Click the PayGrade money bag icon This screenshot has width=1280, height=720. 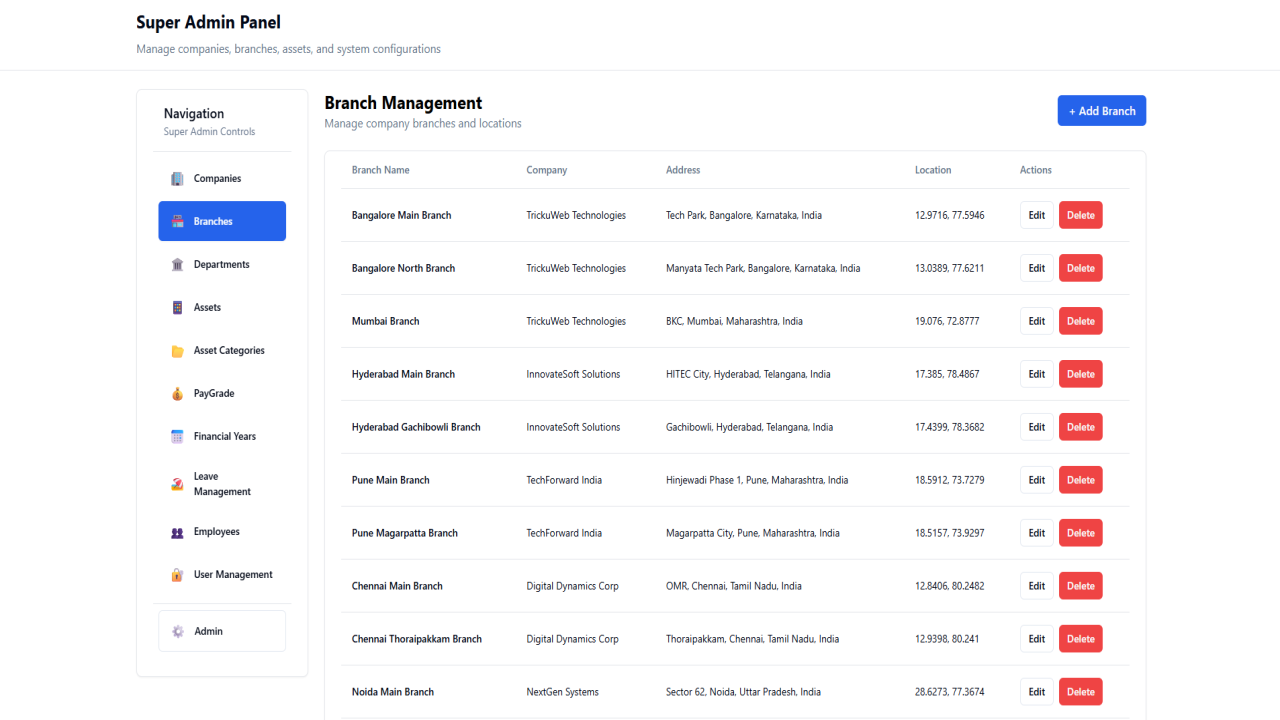point(177,394)
